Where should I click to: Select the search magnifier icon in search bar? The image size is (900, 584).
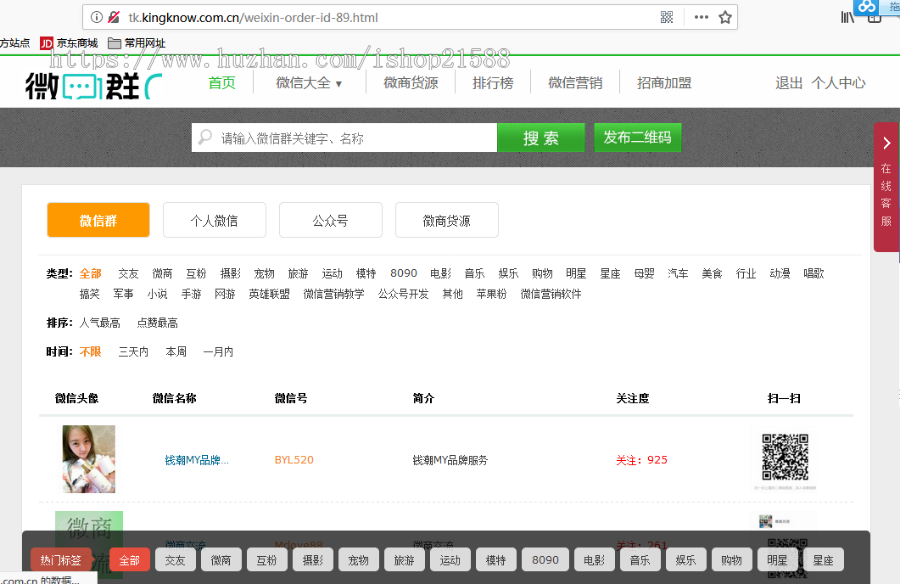coord(204,137)
